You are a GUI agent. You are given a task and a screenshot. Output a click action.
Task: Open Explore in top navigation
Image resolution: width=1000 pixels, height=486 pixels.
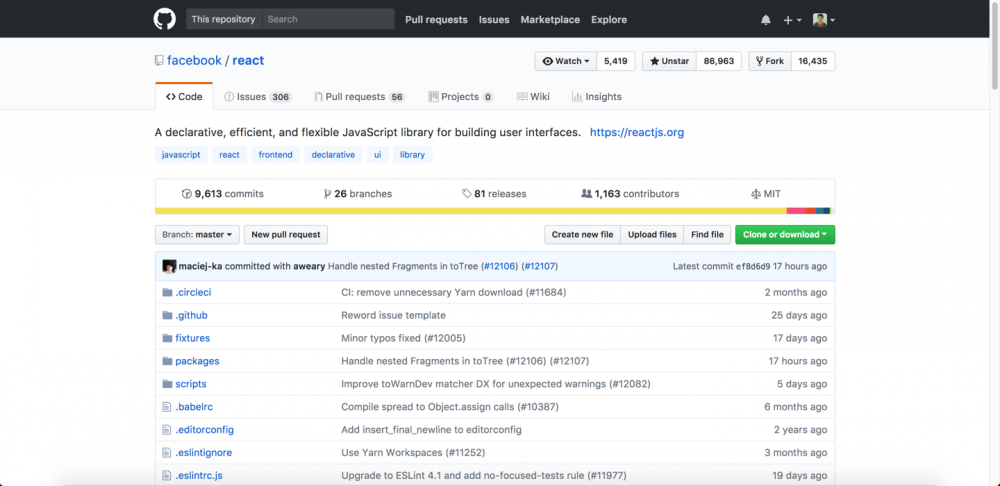609,20
